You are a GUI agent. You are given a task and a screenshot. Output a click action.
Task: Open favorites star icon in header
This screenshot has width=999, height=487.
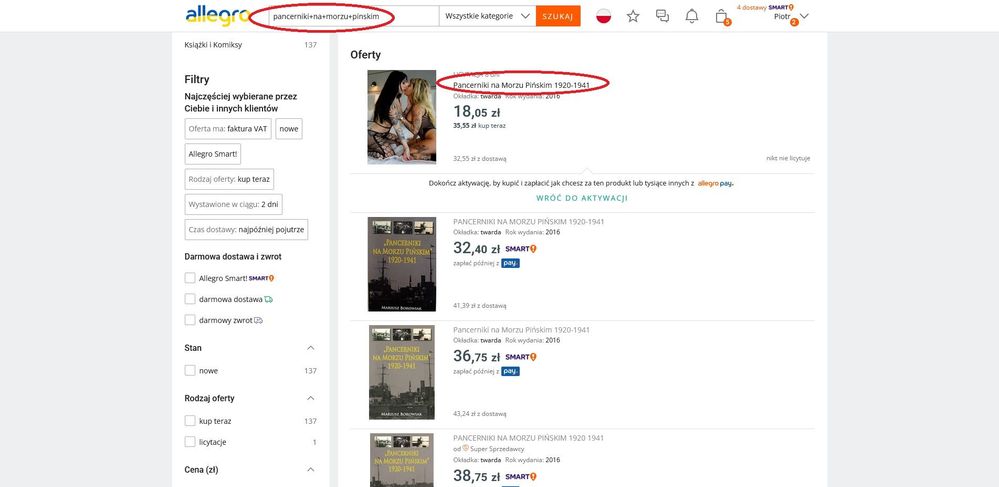(633, 17)
